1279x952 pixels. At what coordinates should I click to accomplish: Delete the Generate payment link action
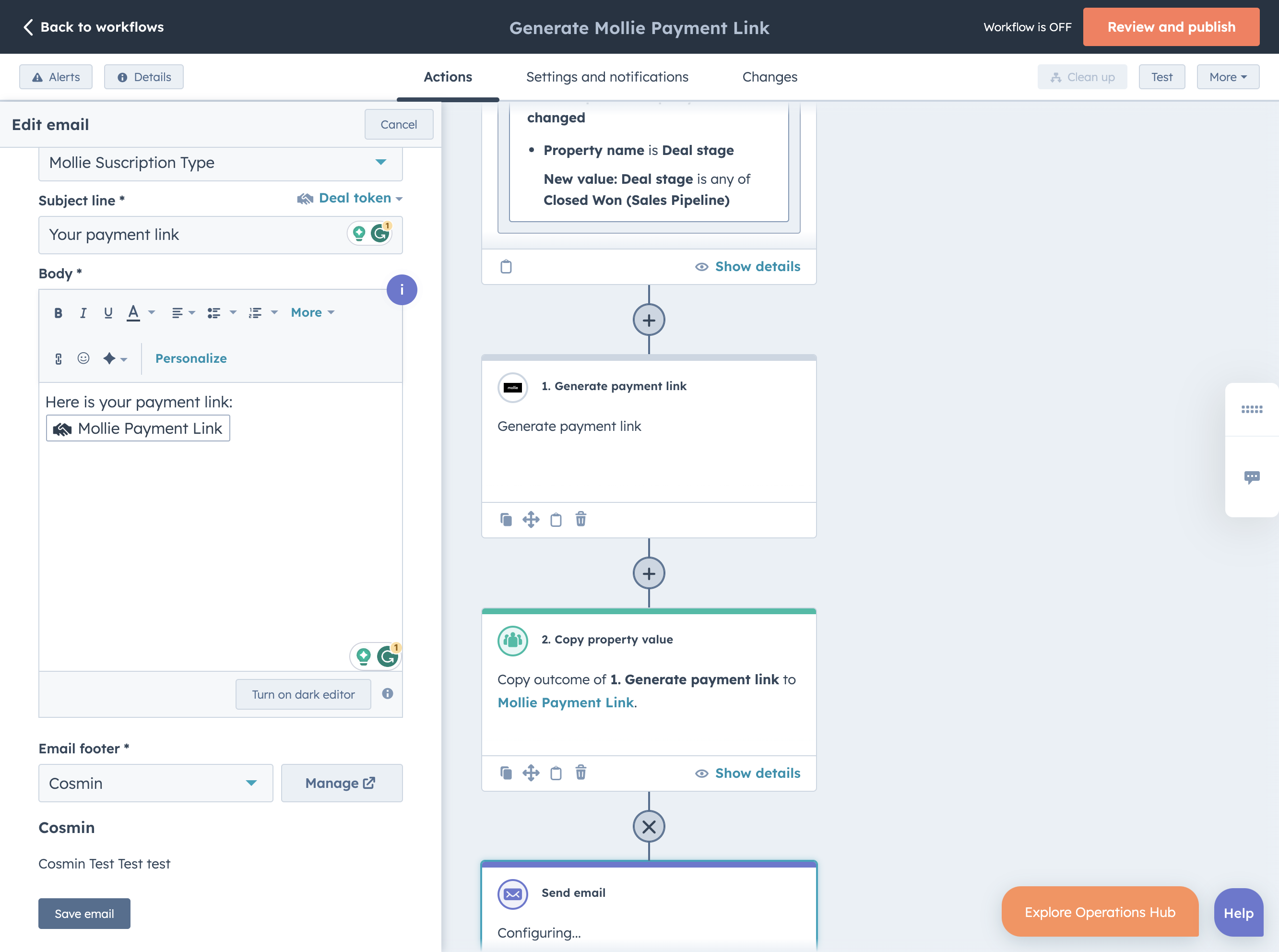point(581,519)
